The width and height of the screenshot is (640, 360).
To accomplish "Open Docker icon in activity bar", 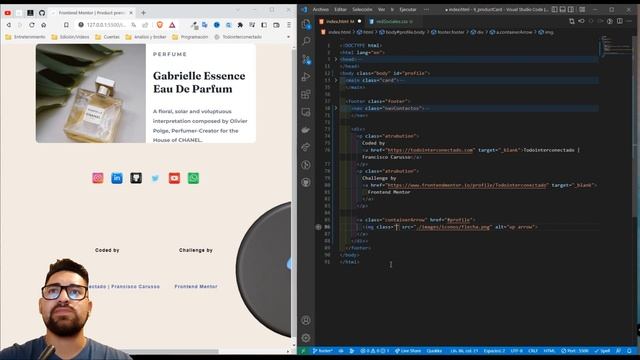I will coord(306,130).
